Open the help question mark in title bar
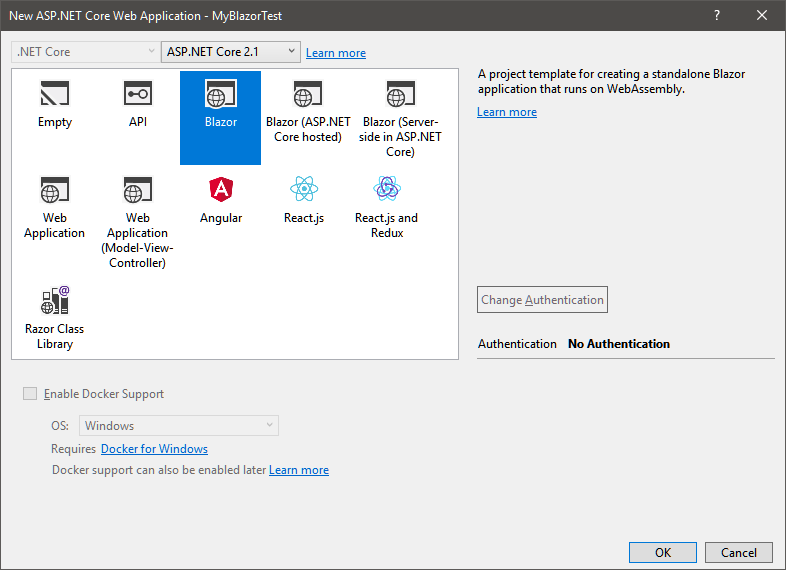 tap(717, 16)
